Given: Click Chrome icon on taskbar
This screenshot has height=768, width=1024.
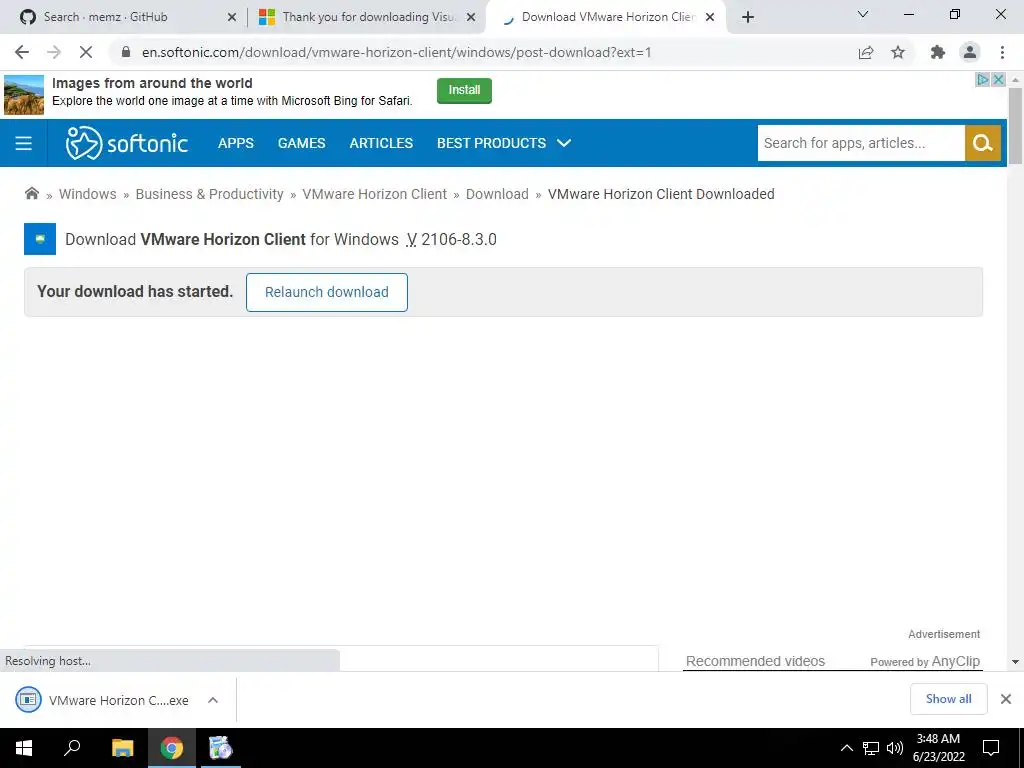Looking at the screenshot, I should point(172,748).
